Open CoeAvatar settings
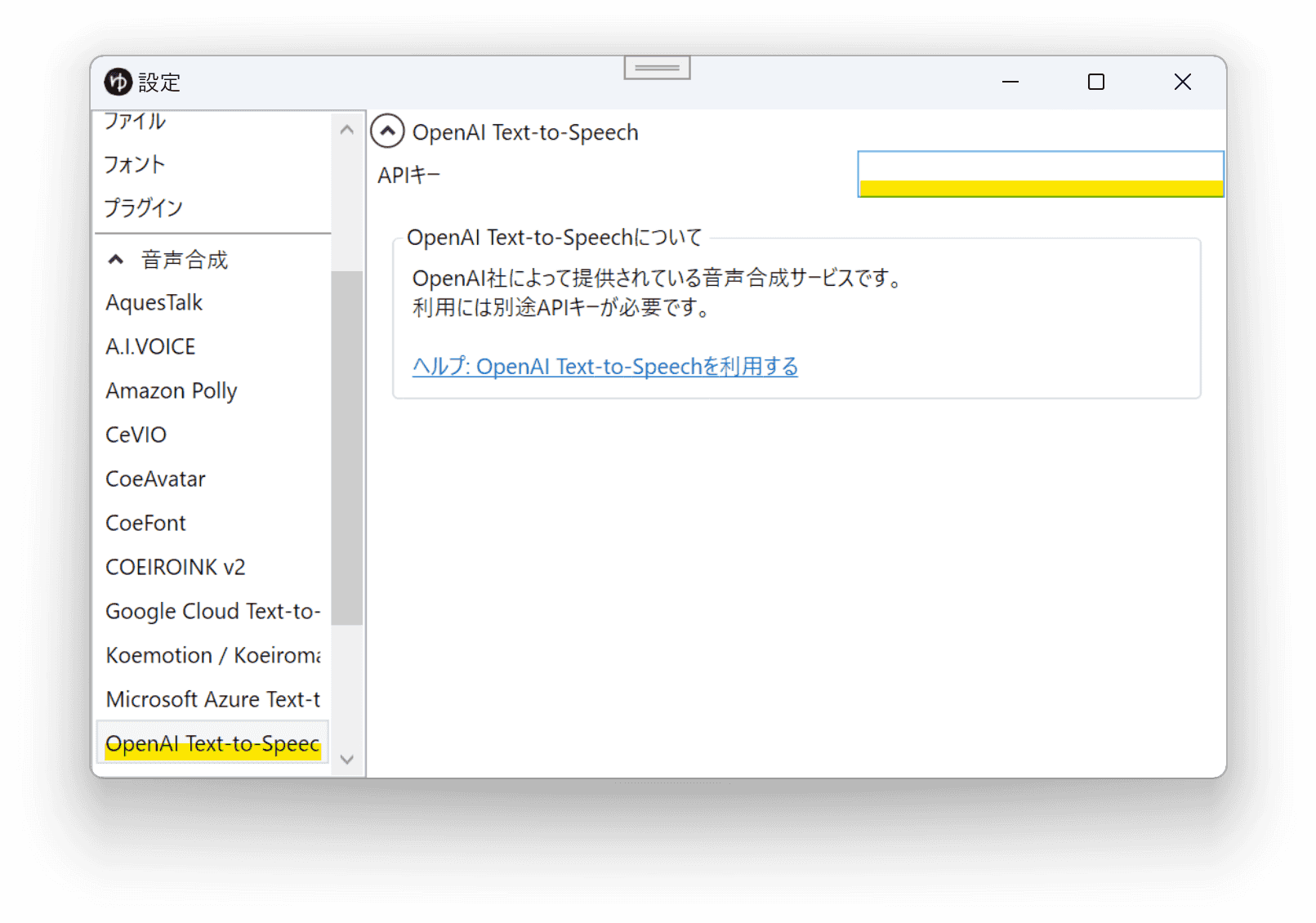The height and width of the screenshot is (923, 1316). (155, 479)
